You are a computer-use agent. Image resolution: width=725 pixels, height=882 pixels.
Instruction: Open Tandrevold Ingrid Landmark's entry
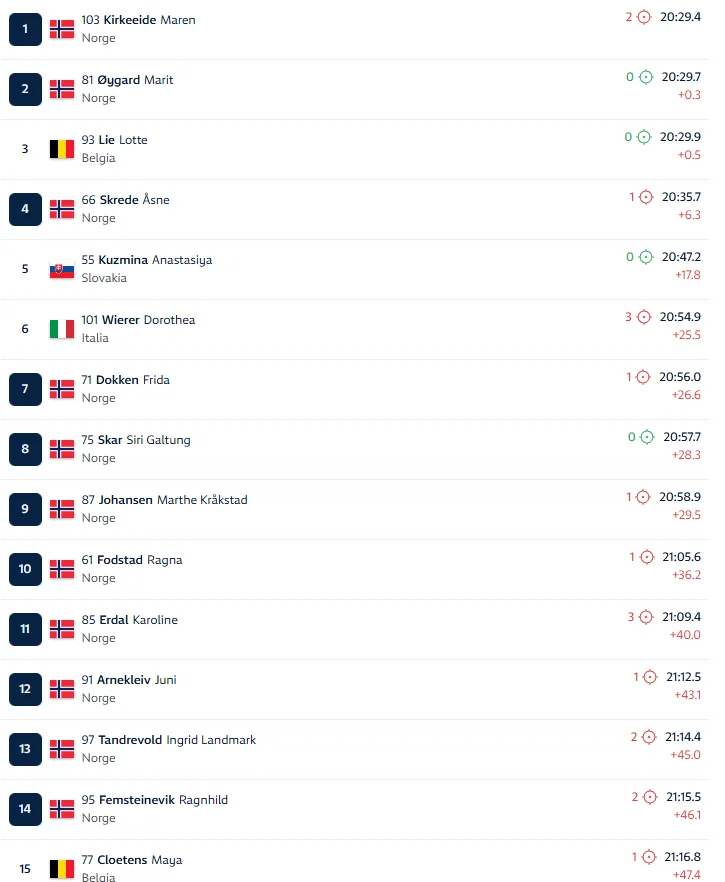click(168, 740)
